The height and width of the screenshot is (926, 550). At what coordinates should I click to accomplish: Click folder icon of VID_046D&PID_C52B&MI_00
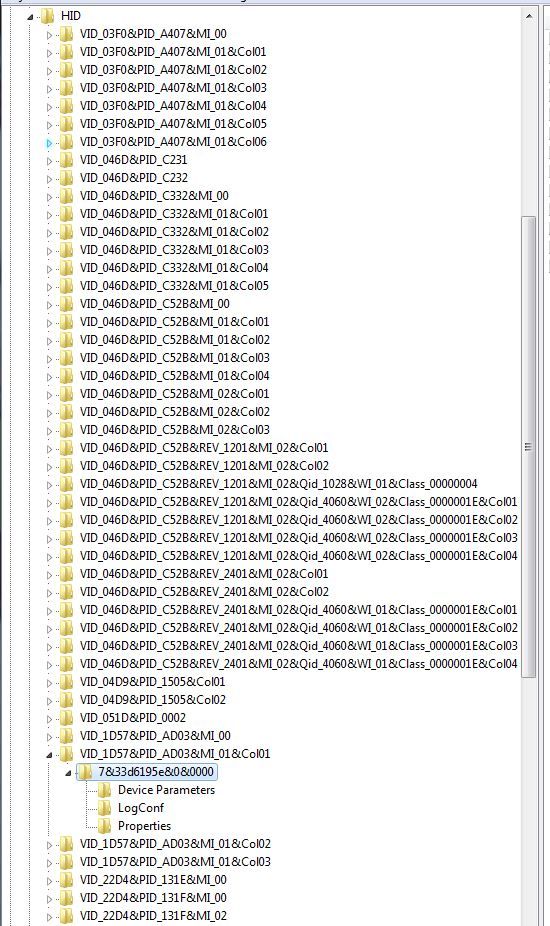pos(66,304)
